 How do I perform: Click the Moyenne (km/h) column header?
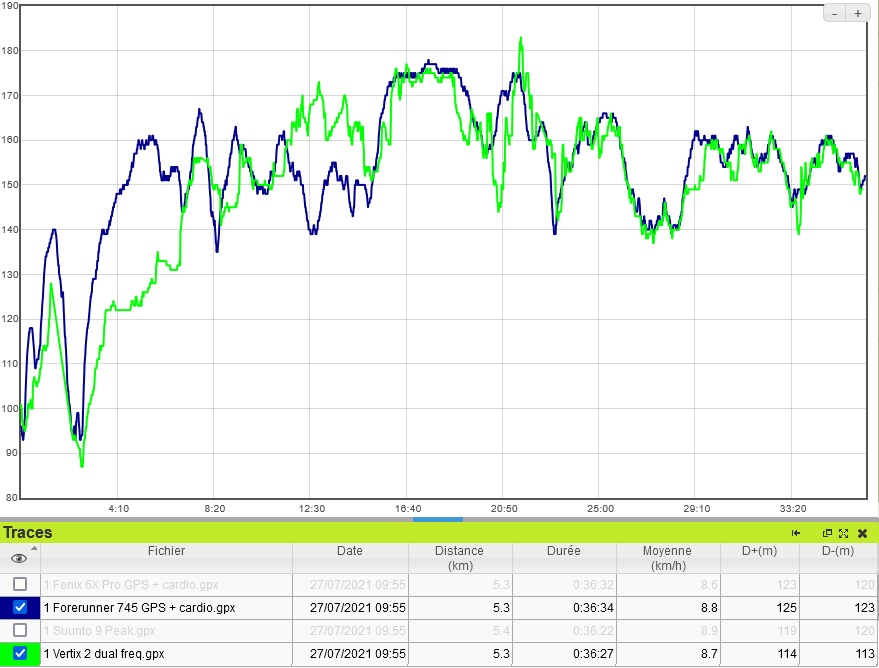(x=667, y=557)
